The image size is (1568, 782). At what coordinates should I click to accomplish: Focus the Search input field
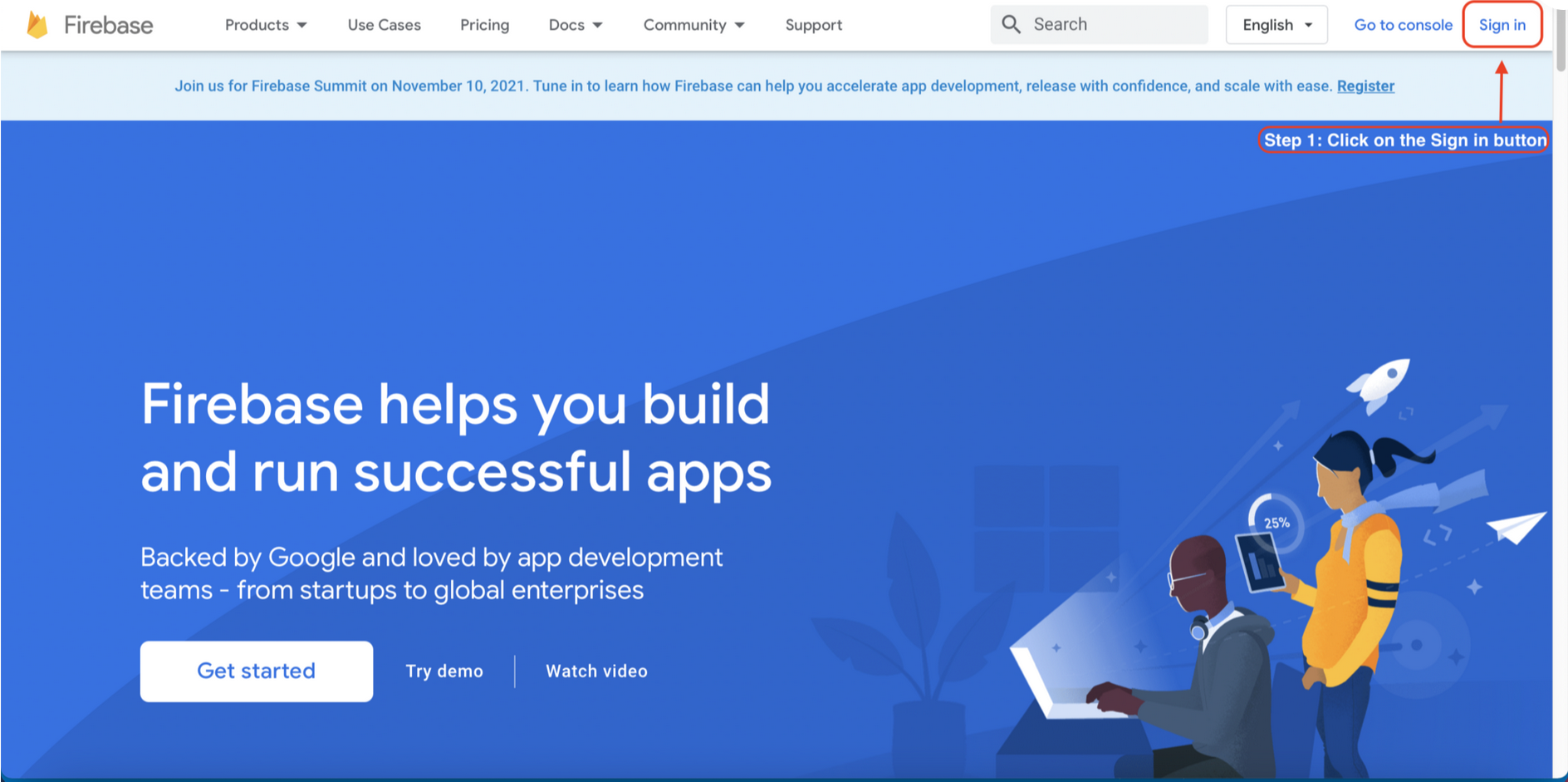(1099, 25)
